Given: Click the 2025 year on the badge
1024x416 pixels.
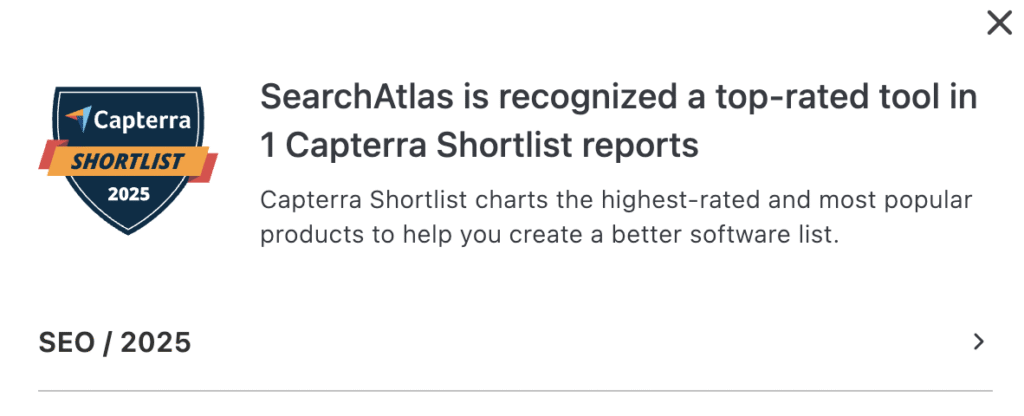Looking at the screenshot, I should point(129,194).
